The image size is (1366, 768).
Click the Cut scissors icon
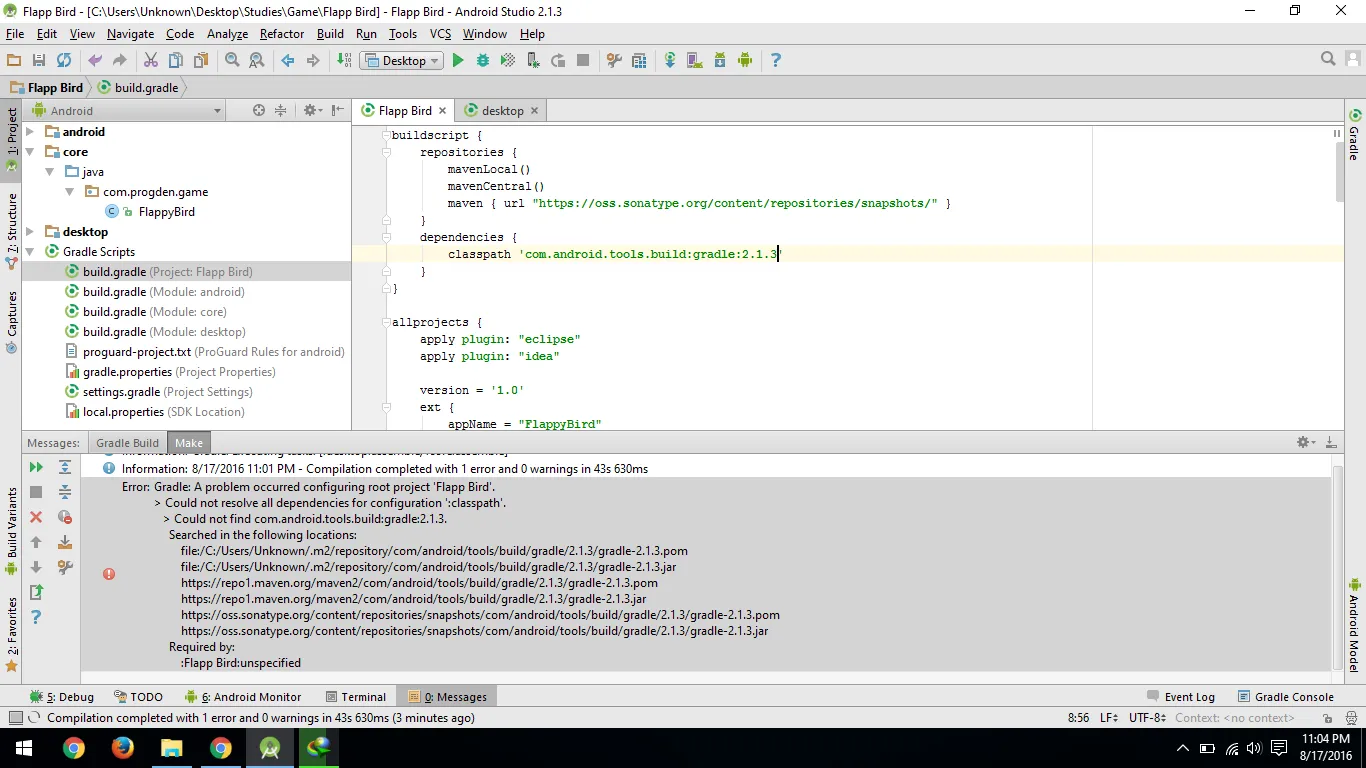(x=151, y=61)
